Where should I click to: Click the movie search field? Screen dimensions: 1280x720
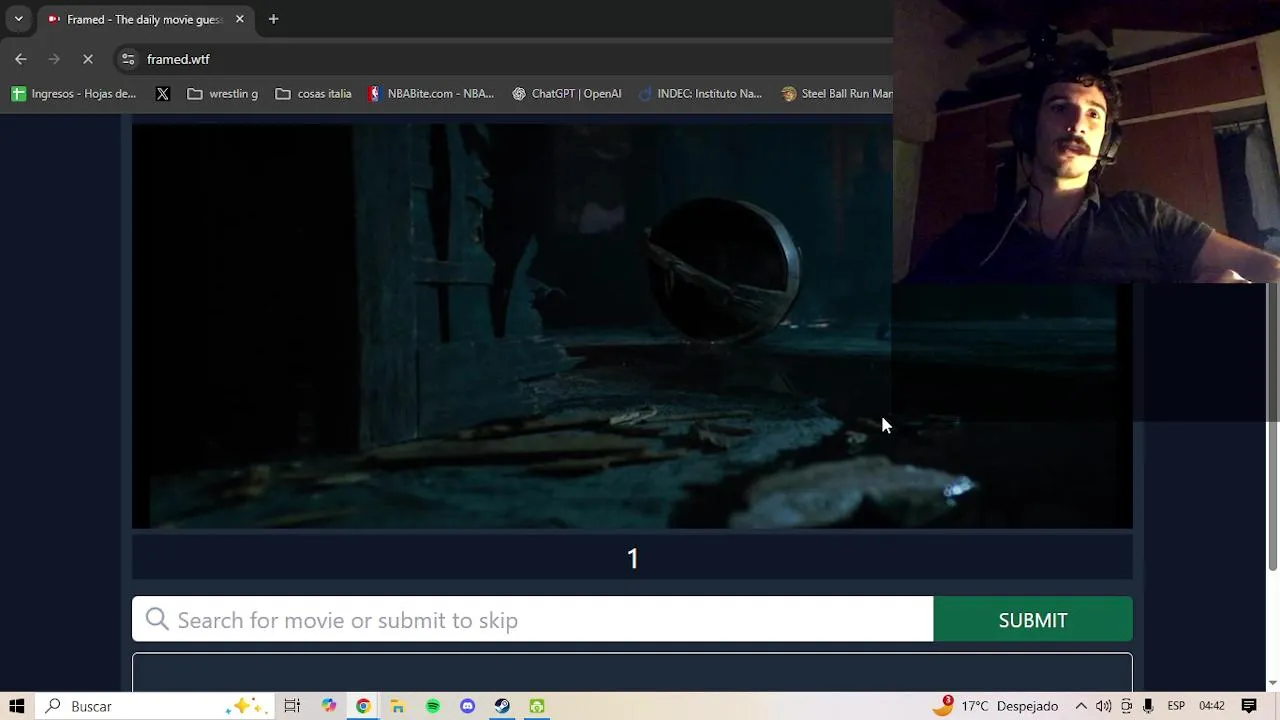(x=533, y=620)
